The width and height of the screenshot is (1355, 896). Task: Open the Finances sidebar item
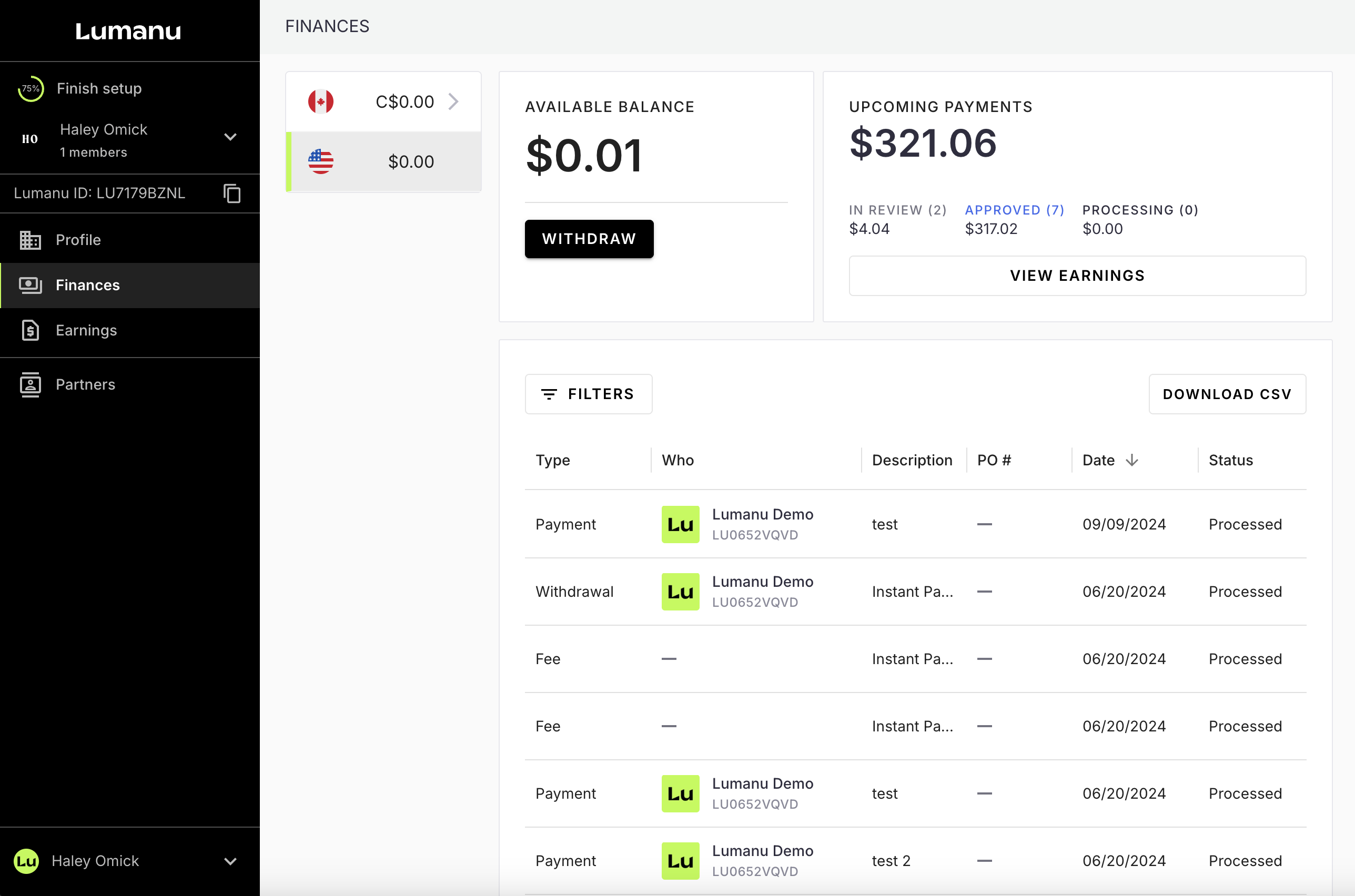(87, 285)
